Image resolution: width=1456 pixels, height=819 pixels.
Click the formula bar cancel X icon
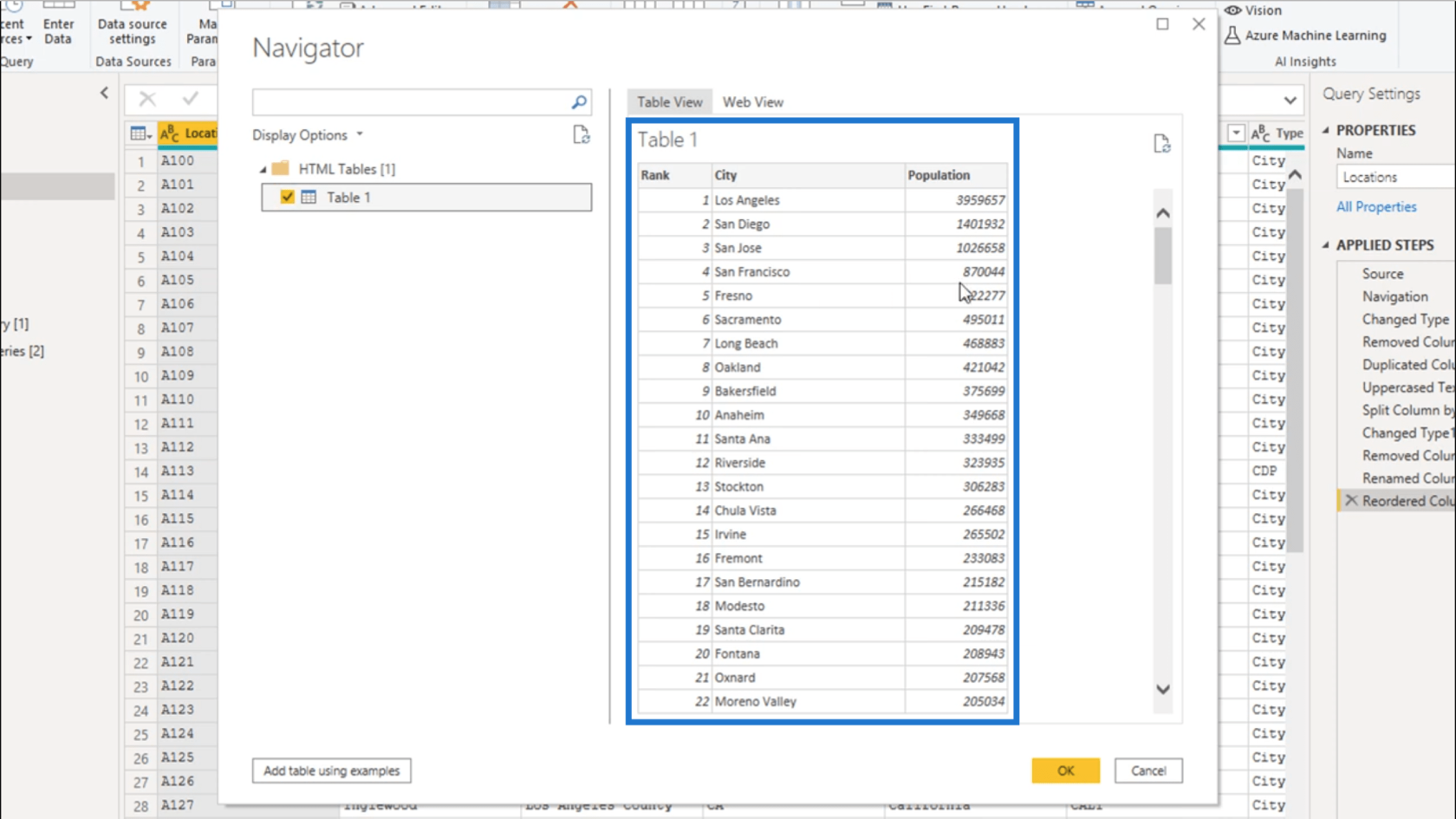(x=147, y=99)
